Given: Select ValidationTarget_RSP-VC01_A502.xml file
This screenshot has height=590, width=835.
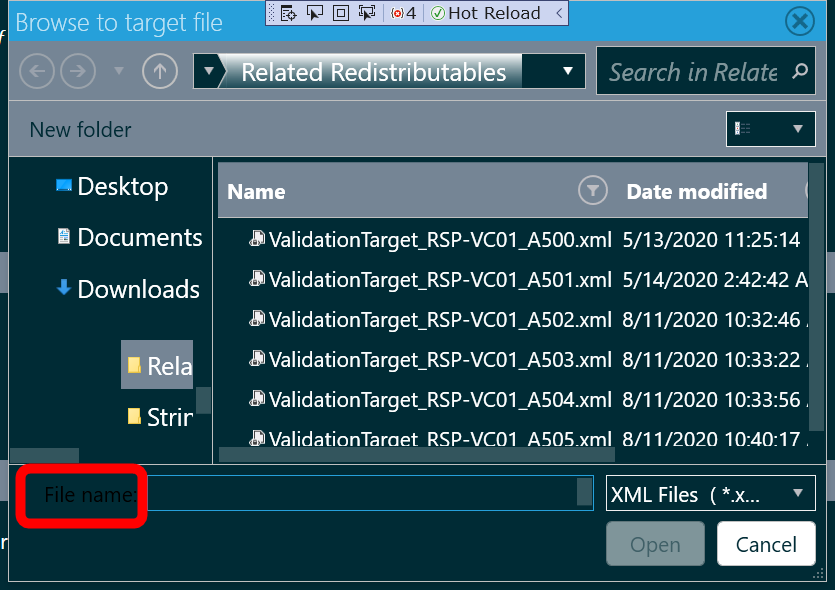Looking at the screenshot, I should click(x=430, y=320).
